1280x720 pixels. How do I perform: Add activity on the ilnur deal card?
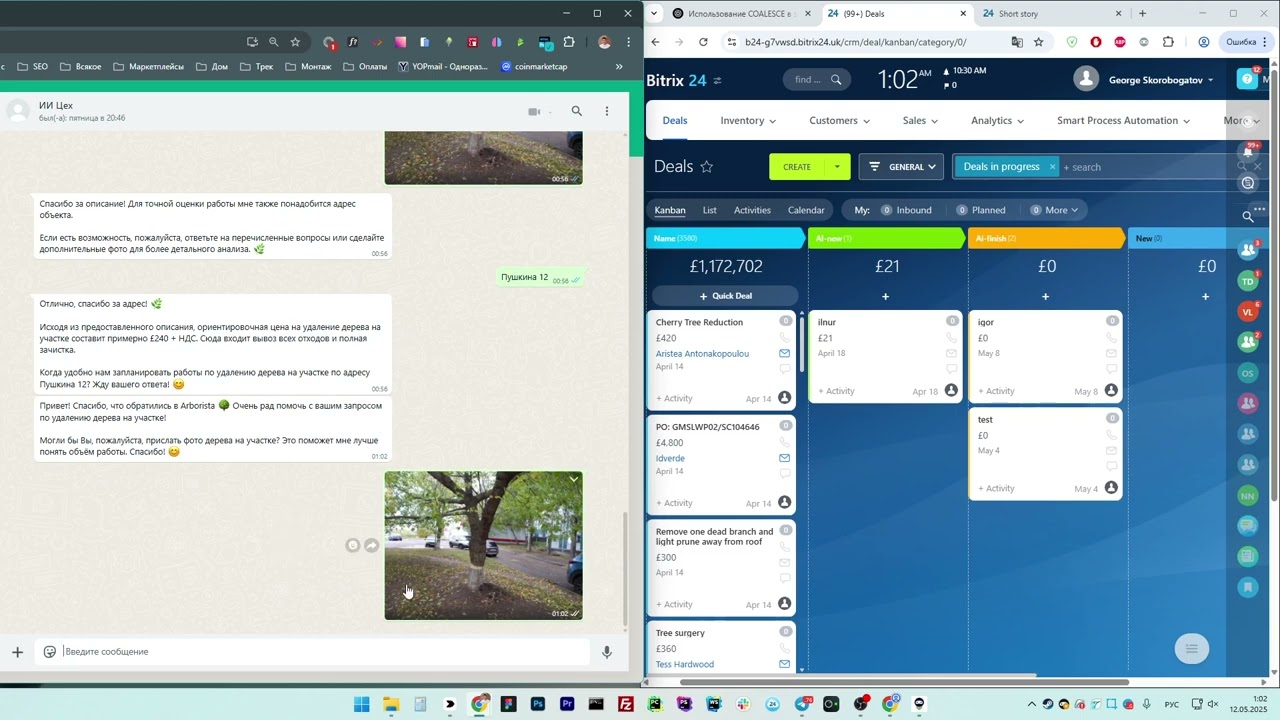(836, 391)
